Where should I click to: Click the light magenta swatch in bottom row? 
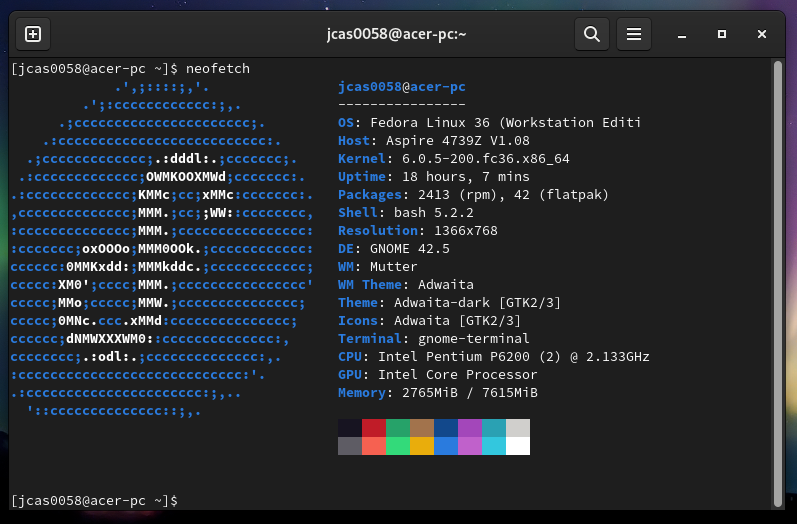click(x=470, y=446)
